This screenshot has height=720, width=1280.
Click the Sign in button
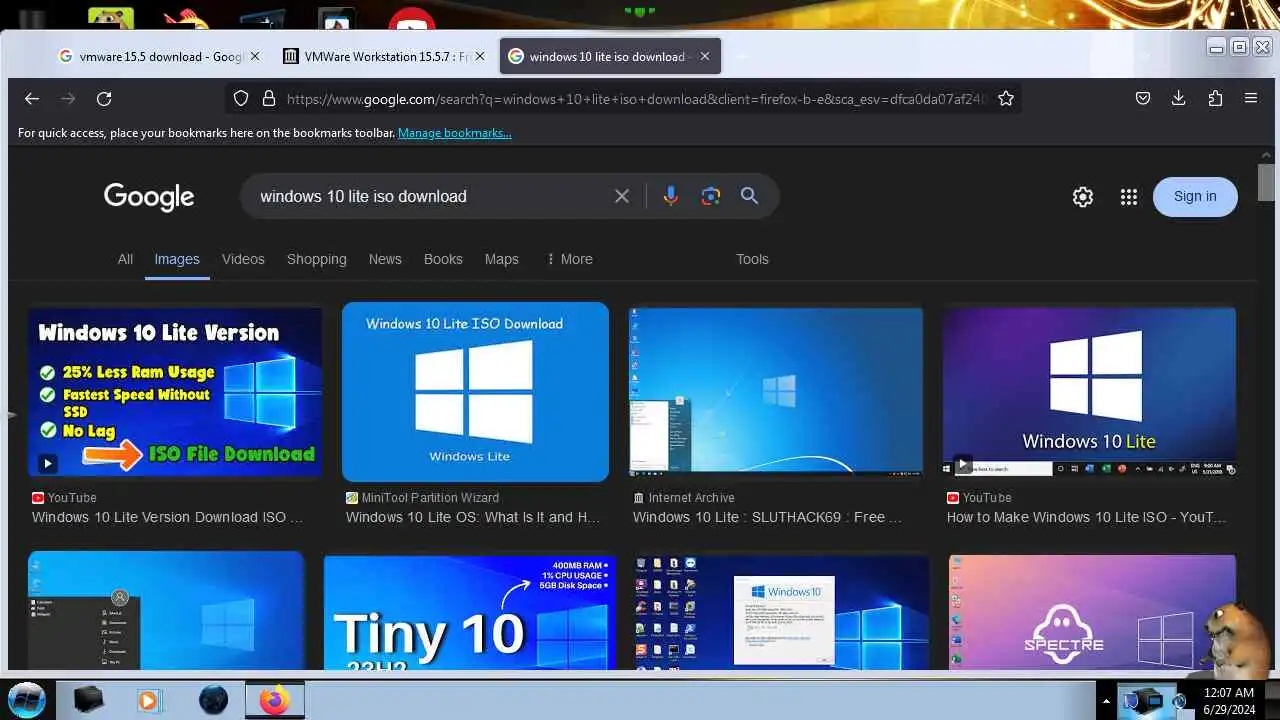(1195, 196)
